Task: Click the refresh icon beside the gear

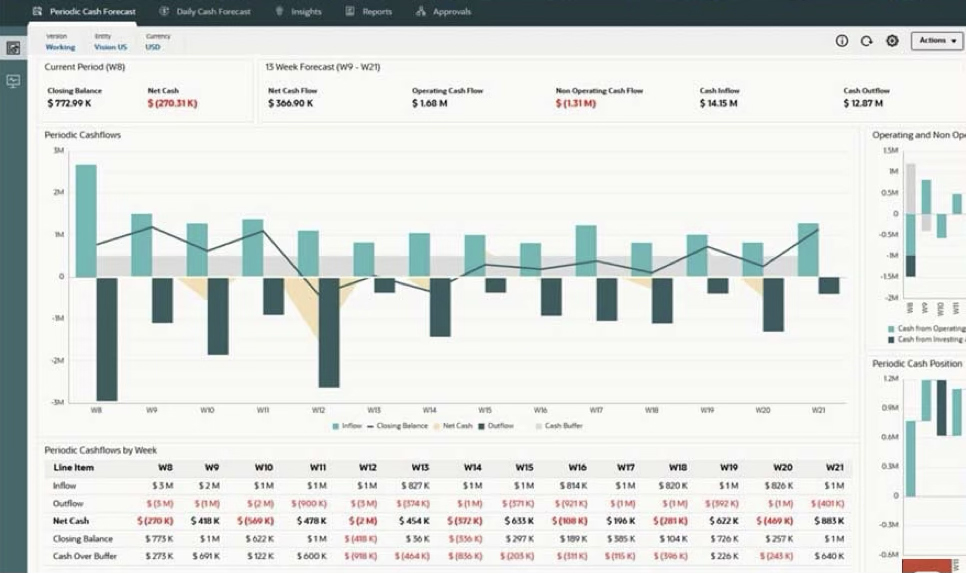Action: pyautogui.click(x=867, y=41)
